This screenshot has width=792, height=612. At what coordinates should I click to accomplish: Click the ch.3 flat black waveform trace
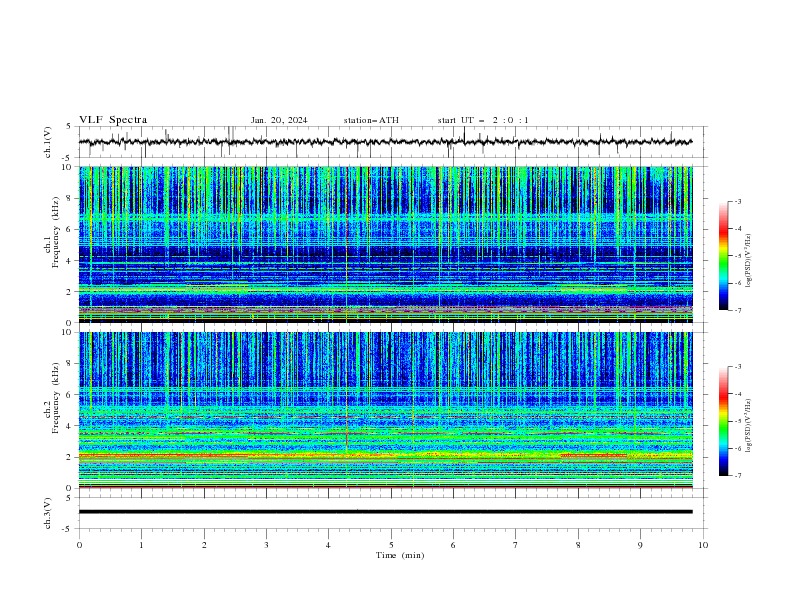coord(385,512)
